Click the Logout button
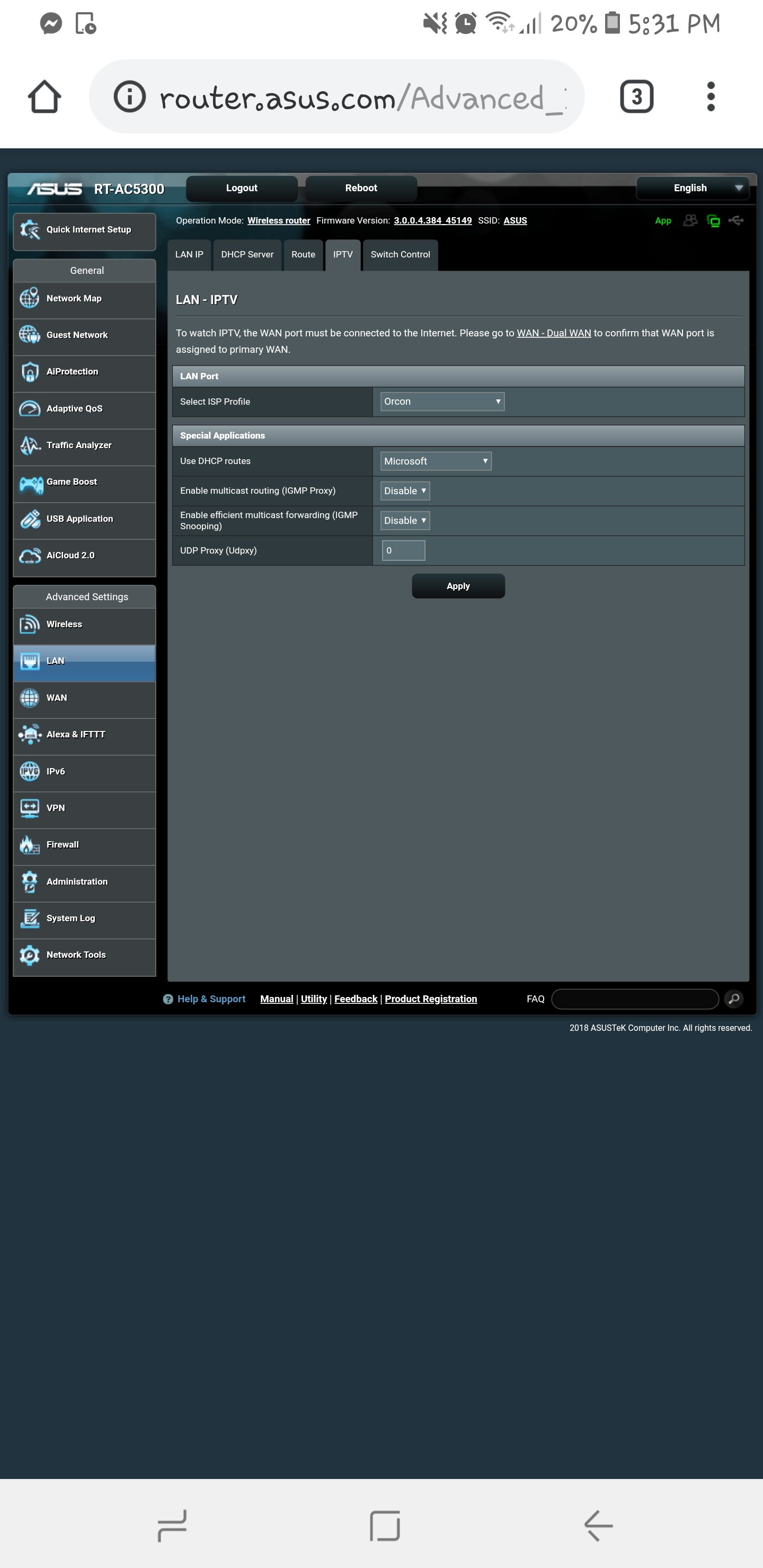Screen dimensions: 763x1568 tap(242, 188)
